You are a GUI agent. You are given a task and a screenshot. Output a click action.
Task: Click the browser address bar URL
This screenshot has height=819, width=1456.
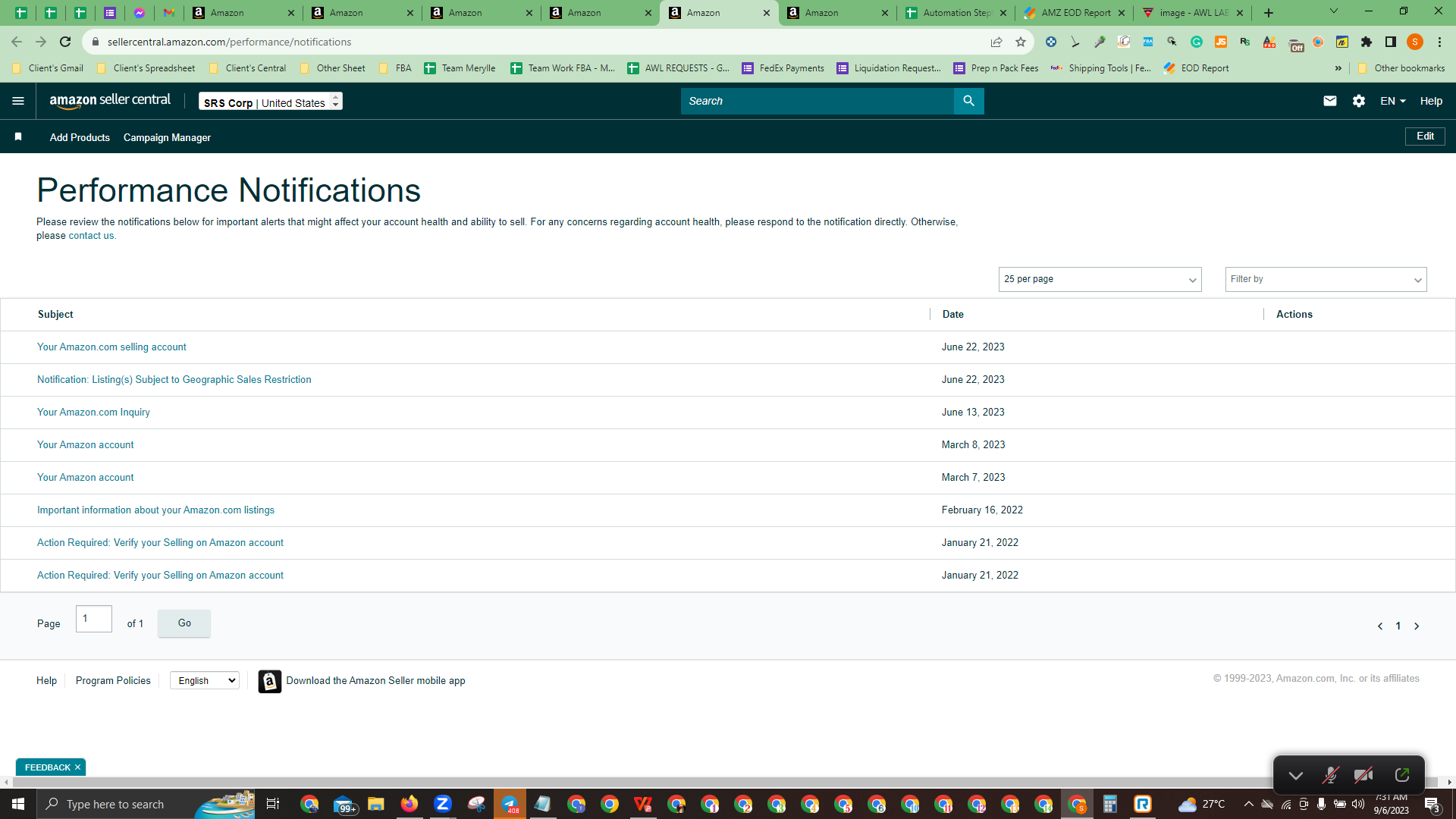tap(229, 42)
